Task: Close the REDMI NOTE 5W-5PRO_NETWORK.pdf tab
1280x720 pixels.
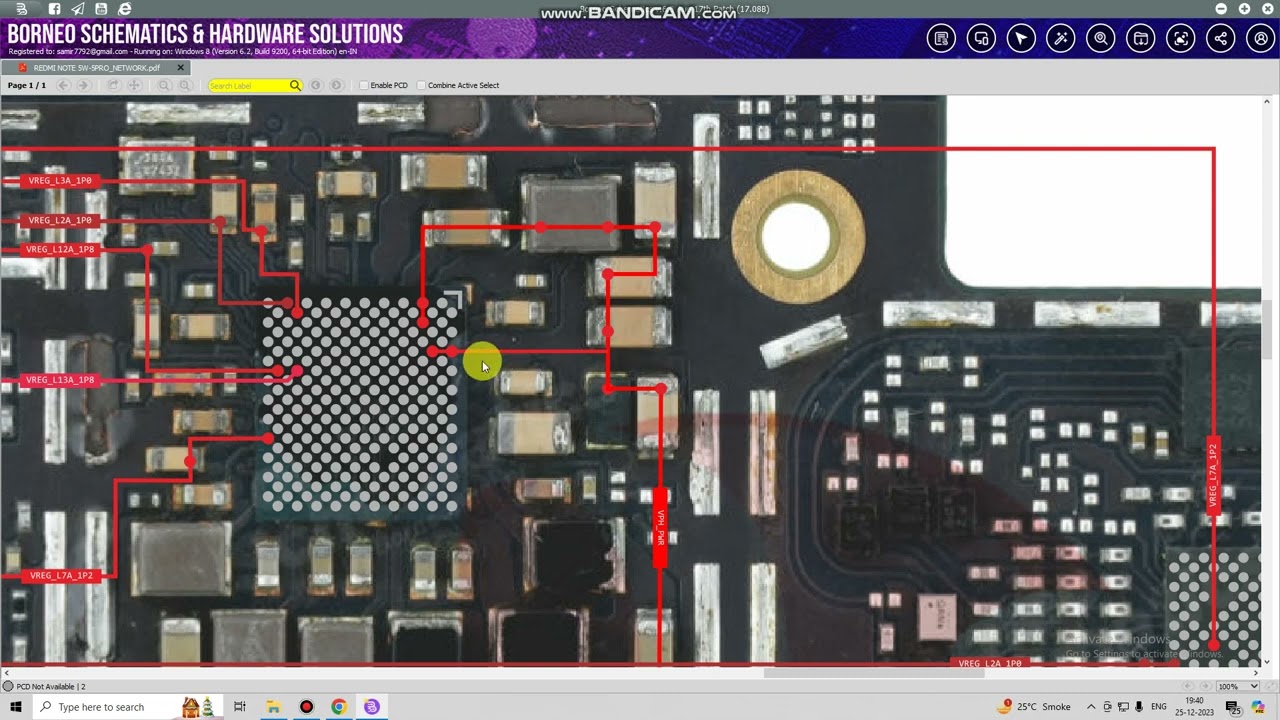Action: pos(181,68)
